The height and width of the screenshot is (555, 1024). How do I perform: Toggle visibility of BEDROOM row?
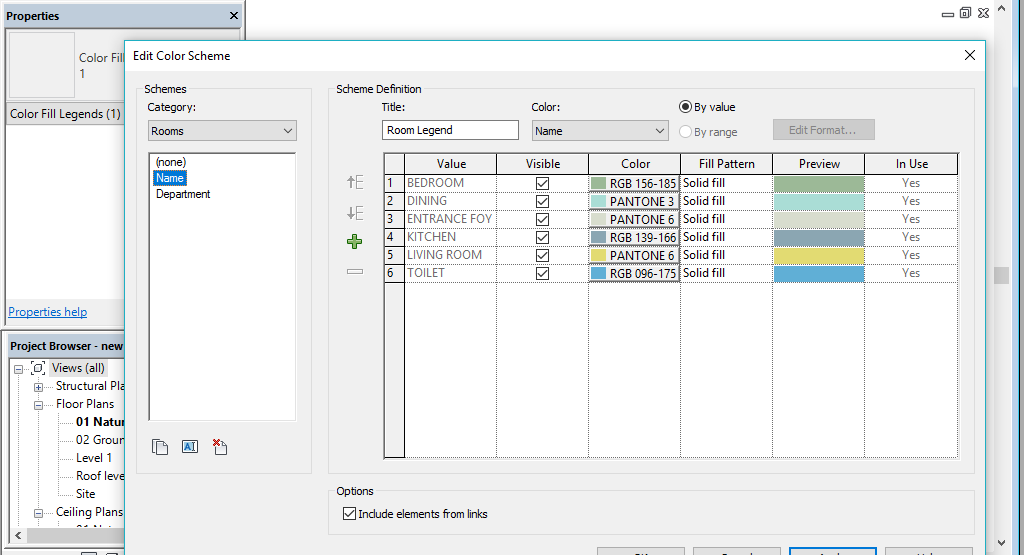coord(542,183)
